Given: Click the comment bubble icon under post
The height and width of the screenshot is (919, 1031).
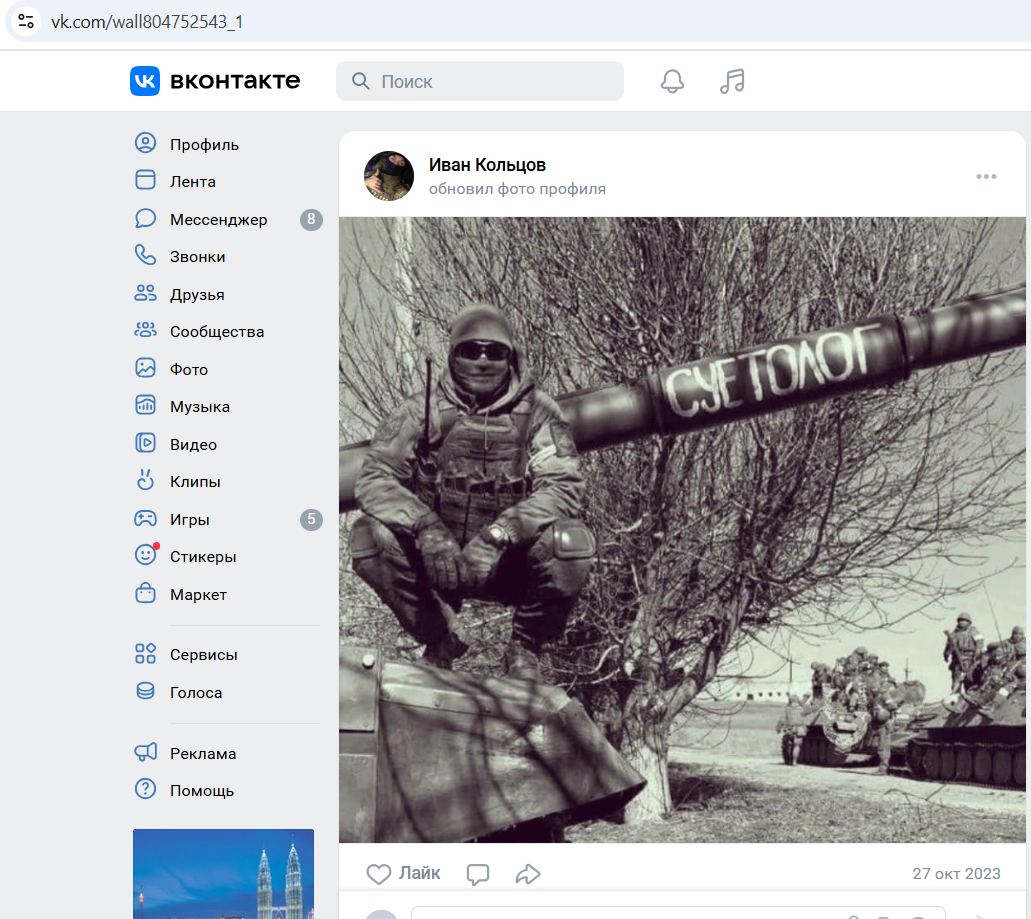Looking at the screenshot, I should (478, 874).
